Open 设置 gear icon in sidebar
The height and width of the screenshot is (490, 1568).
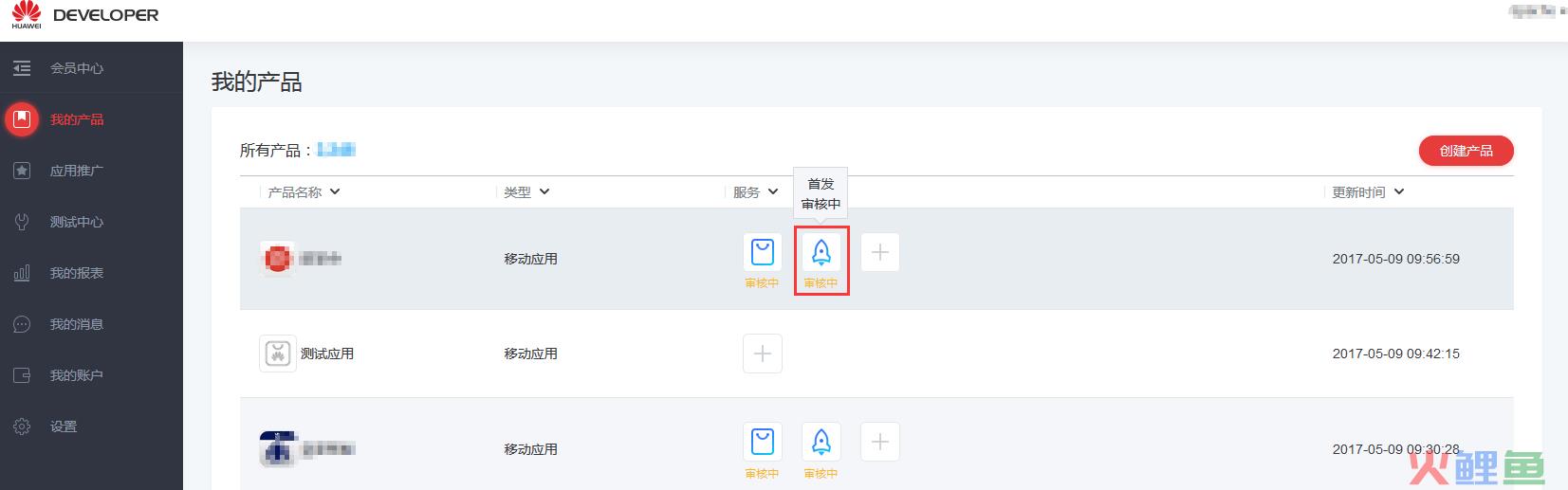coord(22,426)
